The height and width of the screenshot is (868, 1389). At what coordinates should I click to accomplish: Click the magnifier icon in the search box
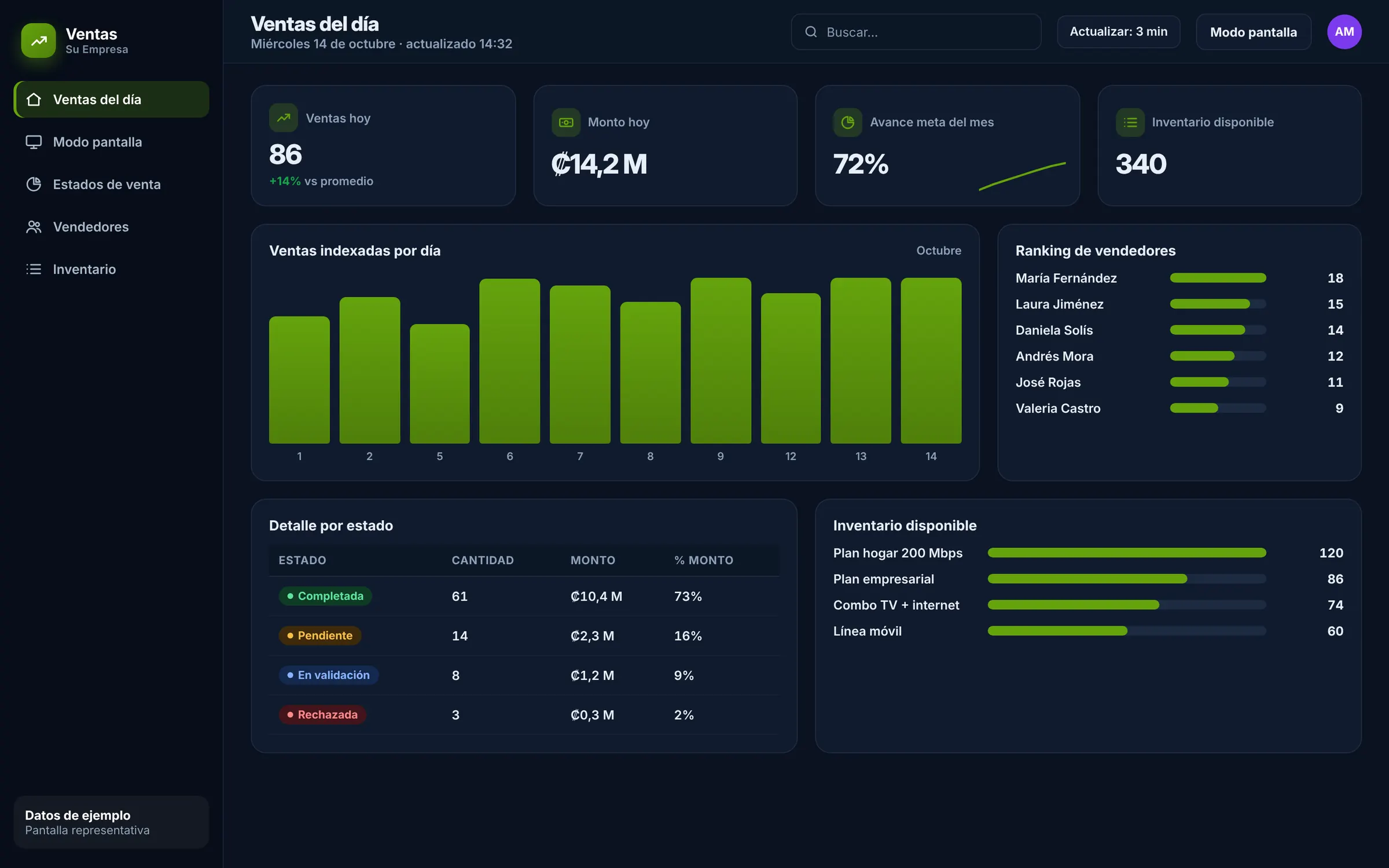(811, 32)
